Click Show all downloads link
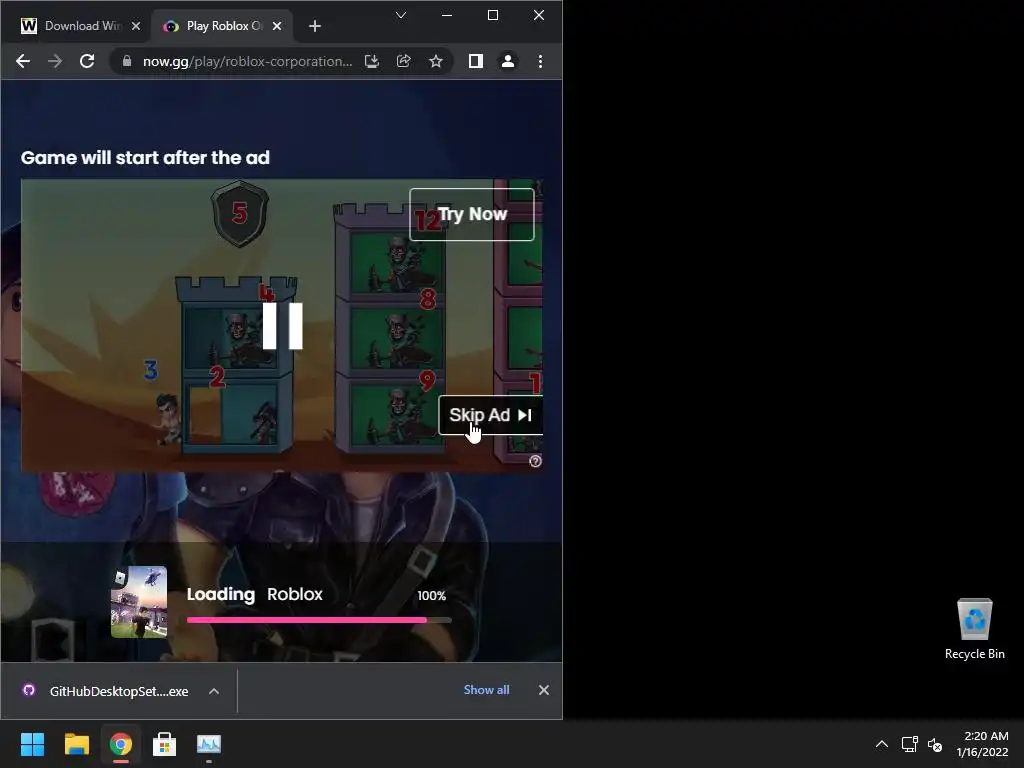 (x=487, y=690)
